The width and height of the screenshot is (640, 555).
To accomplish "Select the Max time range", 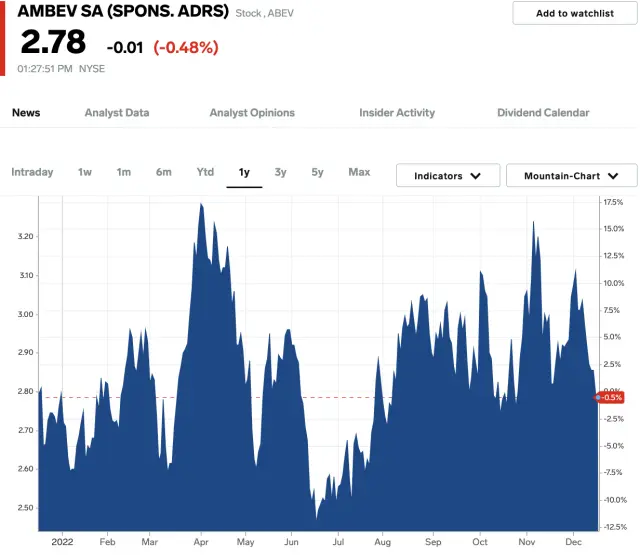I will tap(359, 172).
